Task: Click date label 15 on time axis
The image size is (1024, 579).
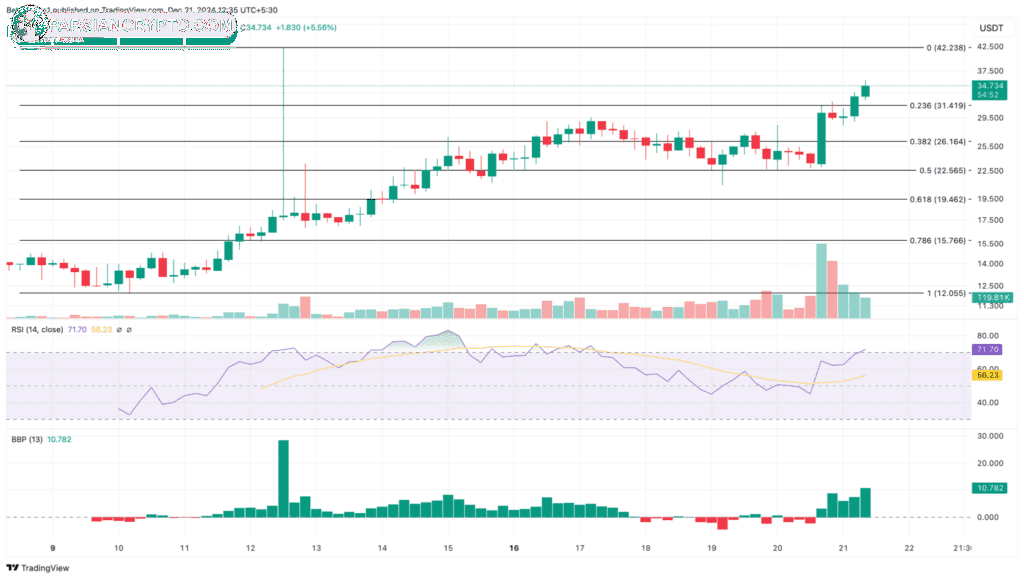Action: pos(448,548)
